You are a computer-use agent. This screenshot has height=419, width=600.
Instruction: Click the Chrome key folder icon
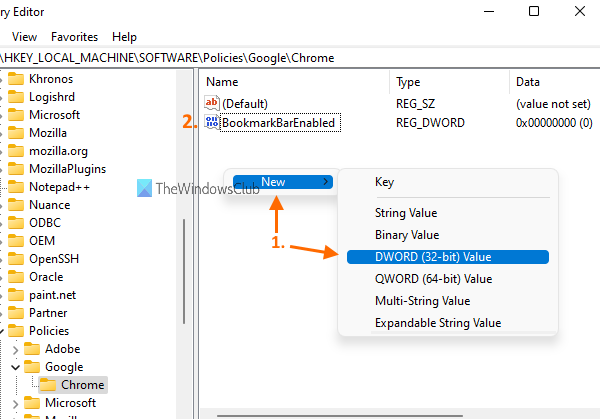(47, 385)
